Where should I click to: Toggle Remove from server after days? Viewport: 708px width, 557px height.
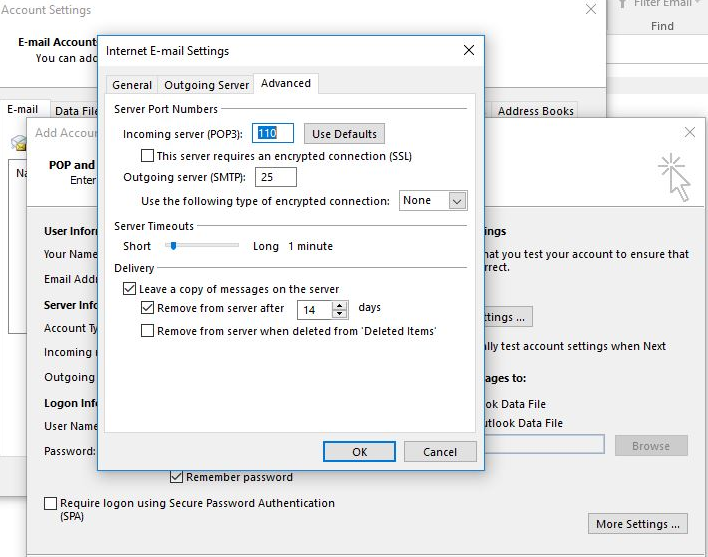[147, 308]
